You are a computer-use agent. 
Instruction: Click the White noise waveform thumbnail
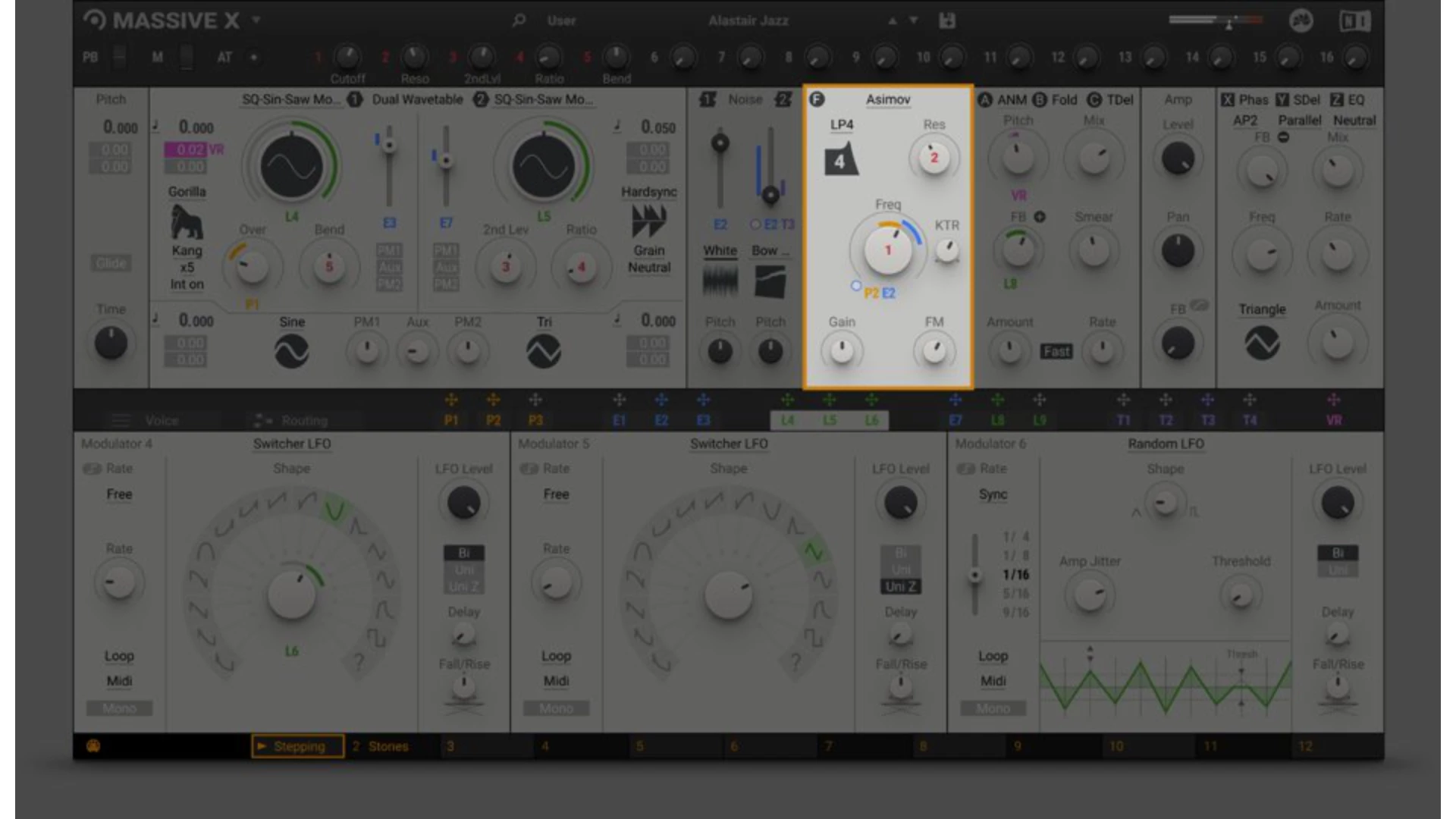coord(720,282)
